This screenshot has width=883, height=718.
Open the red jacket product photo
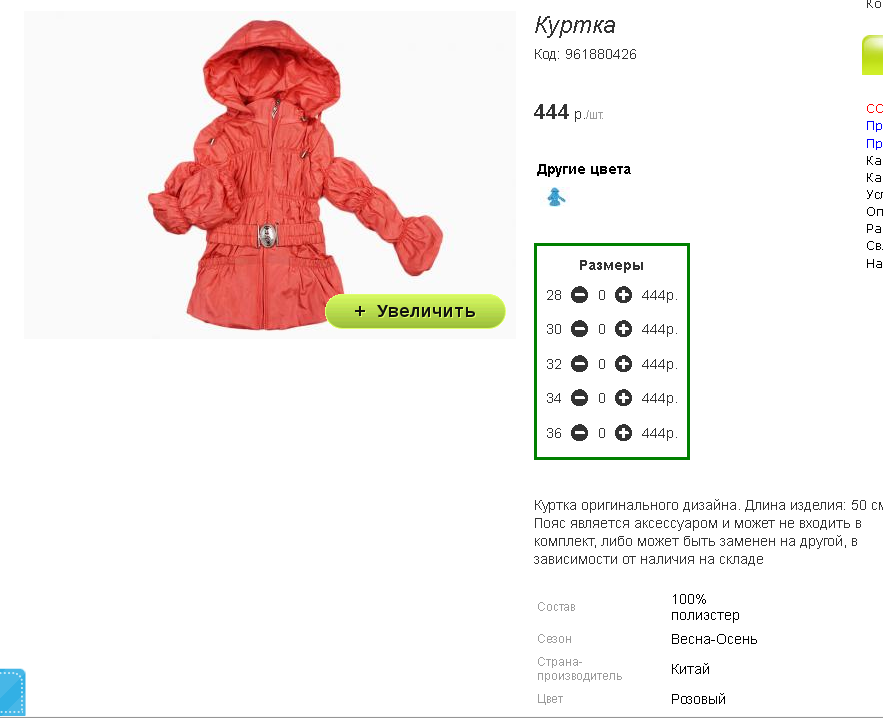[269, 175]
